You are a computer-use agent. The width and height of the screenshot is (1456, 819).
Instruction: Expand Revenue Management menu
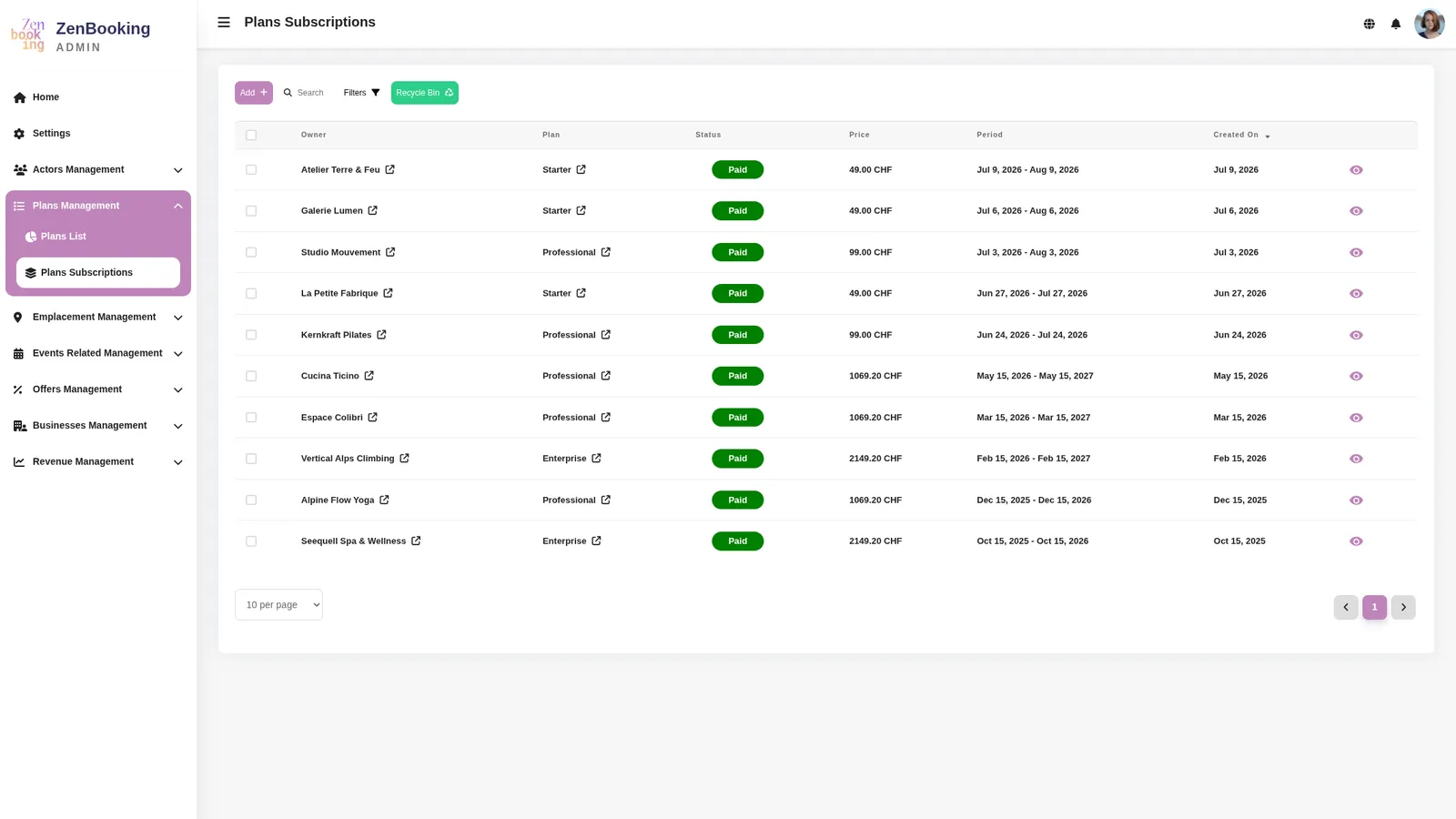[x=98, y=461]
